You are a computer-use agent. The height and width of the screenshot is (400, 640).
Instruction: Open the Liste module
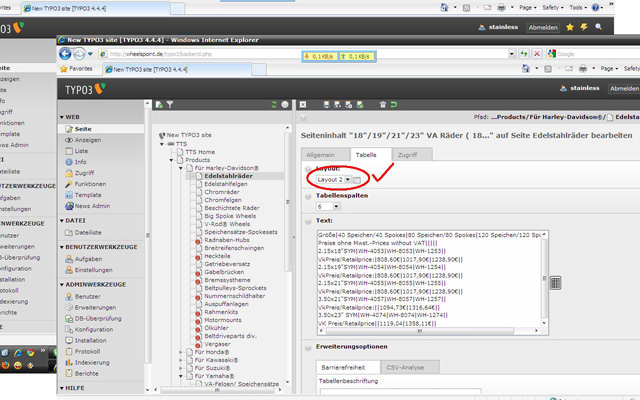[81, 151]
